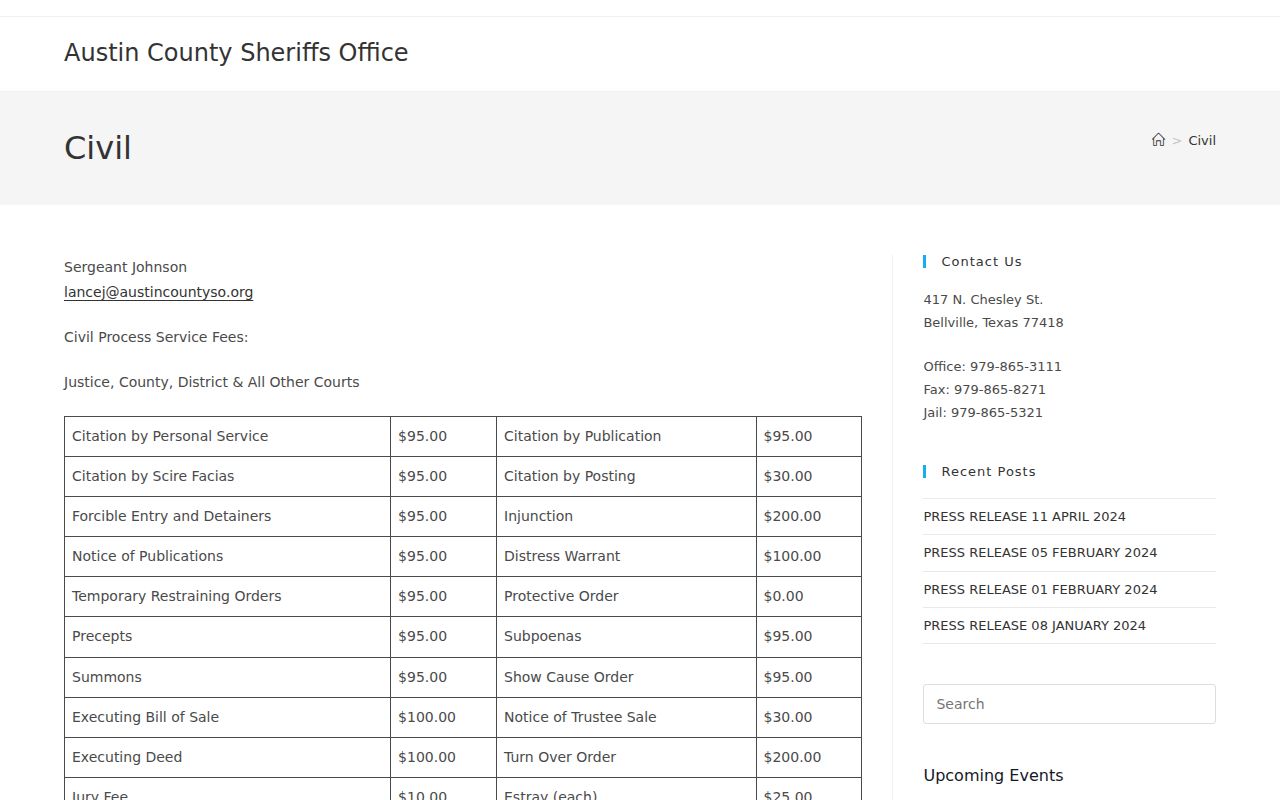Screen dimensions: 1280x800
Task: Open PRESS RELEASE 05 FEBRUARY 2024
Action: pos(1040,552)
